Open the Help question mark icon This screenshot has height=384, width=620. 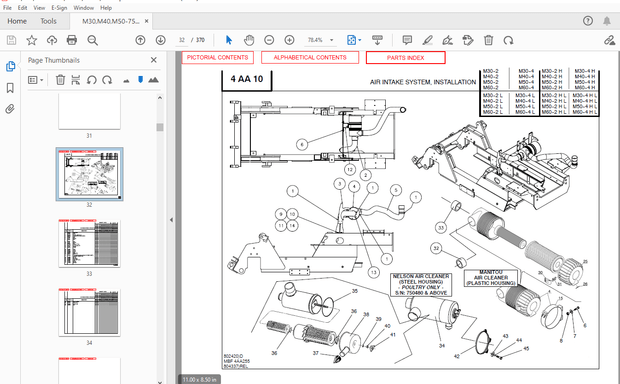[x=588, y=21]
